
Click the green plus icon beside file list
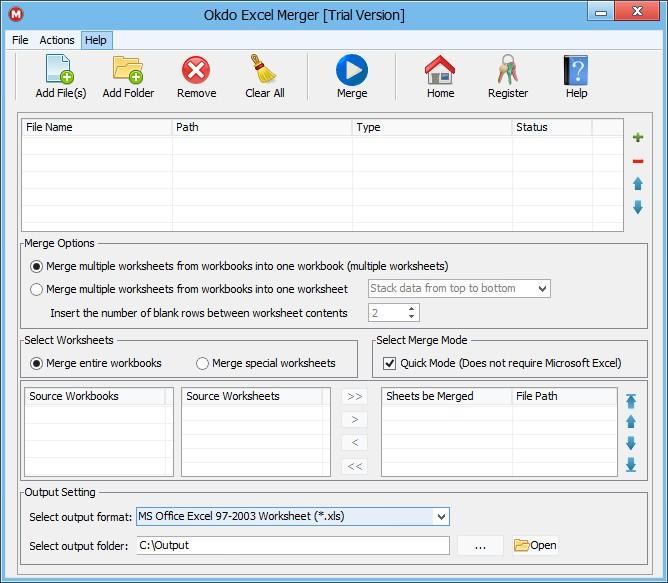coord(638,137)
